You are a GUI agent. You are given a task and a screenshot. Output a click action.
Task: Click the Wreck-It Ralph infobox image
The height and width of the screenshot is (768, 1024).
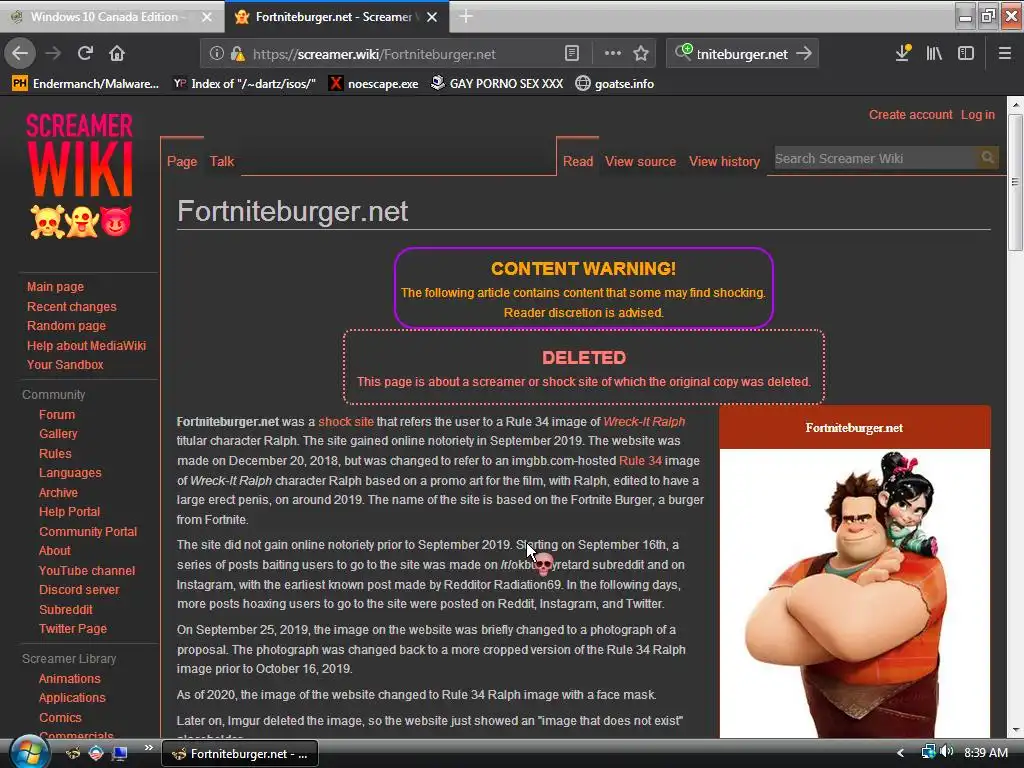(x=854, y=594)
